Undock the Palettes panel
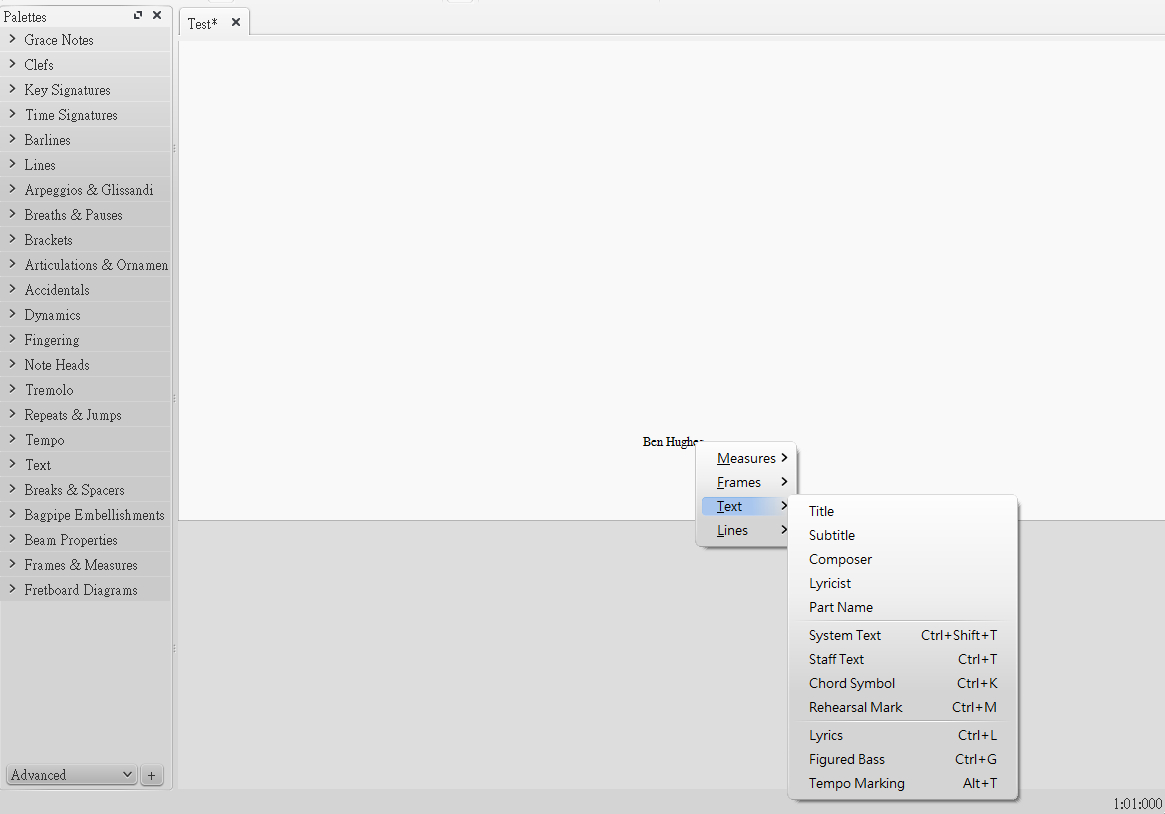Screen dimensions: 1165x814 137,15
